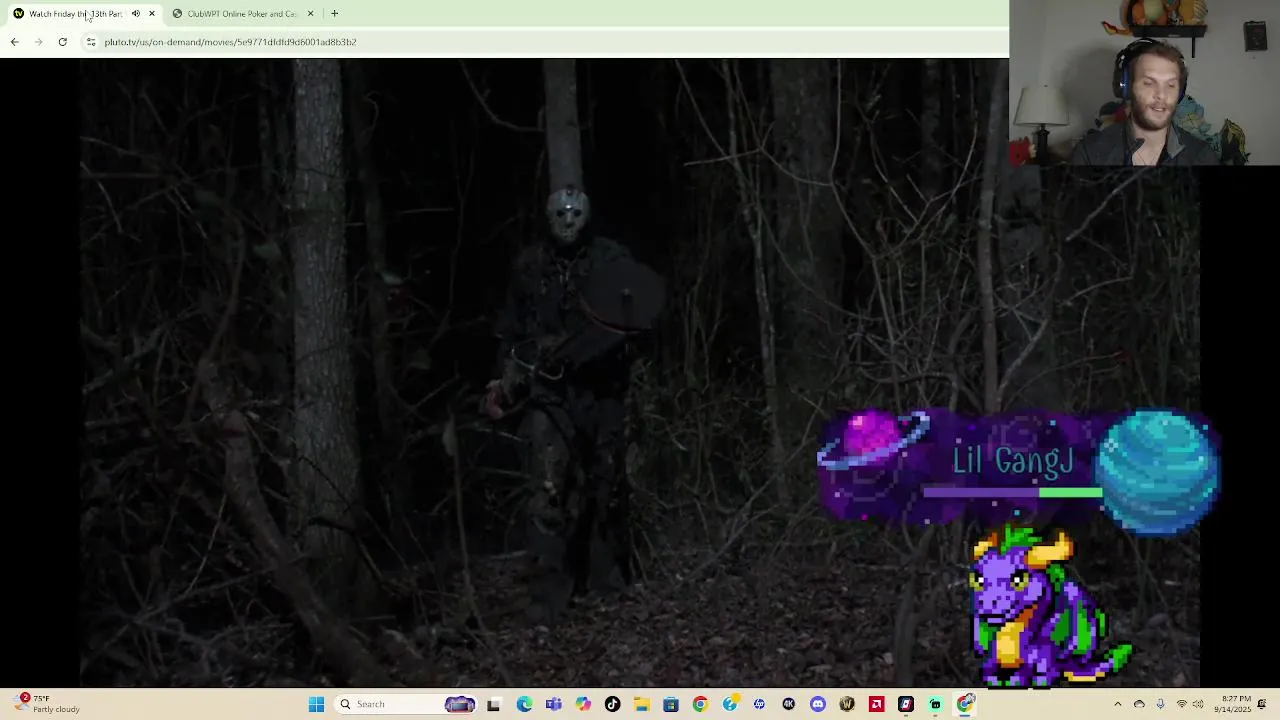Open volume control in system tray
Screen dimensions: 1280x720
tap(1198, 704)
